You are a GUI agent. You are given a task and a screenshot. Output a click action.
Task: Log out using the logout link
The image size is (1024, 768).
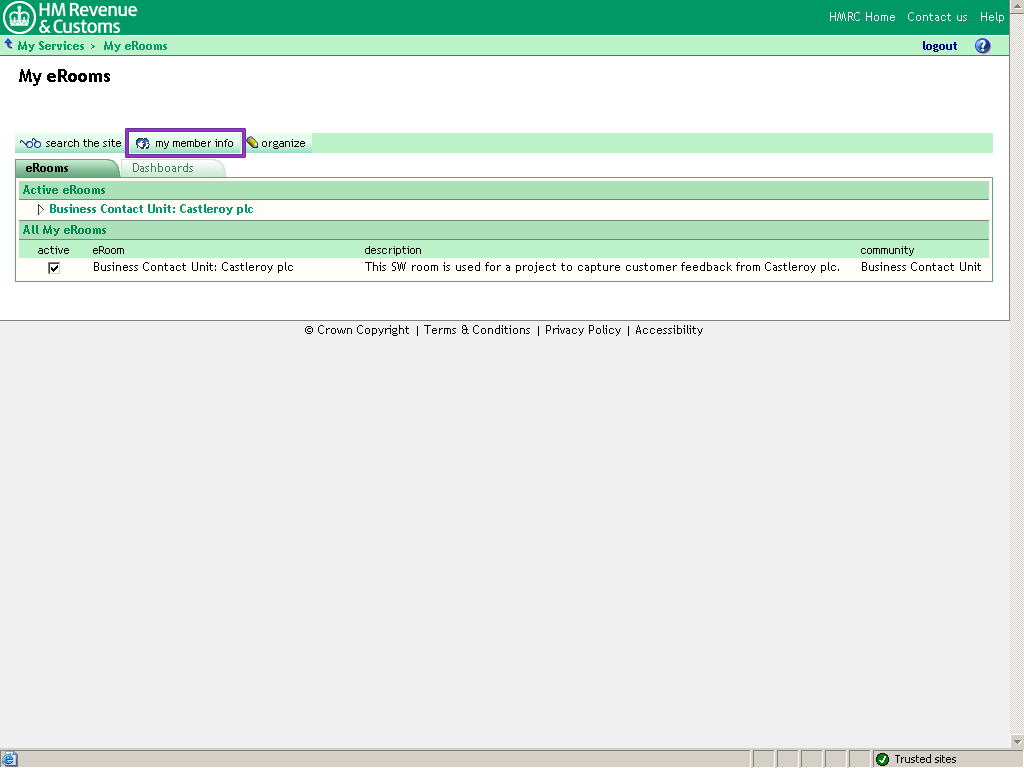click(939, 46)
